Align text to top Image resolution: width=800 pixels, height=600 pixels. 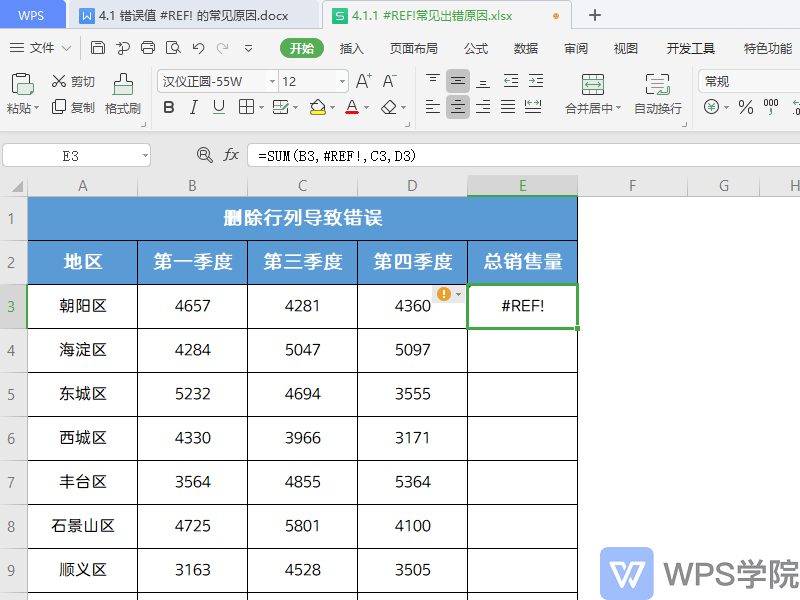click(x=433, y=81)
